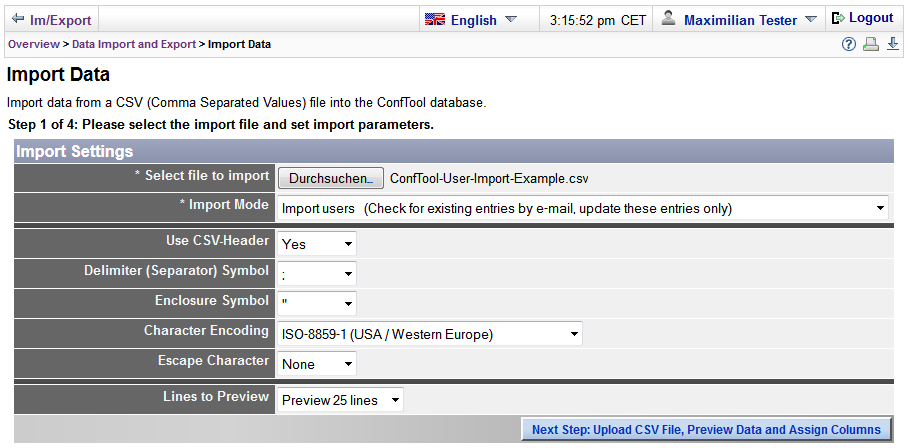908x448 pixels.
Task: Click the Logout link
Action: tap(871, 18)
